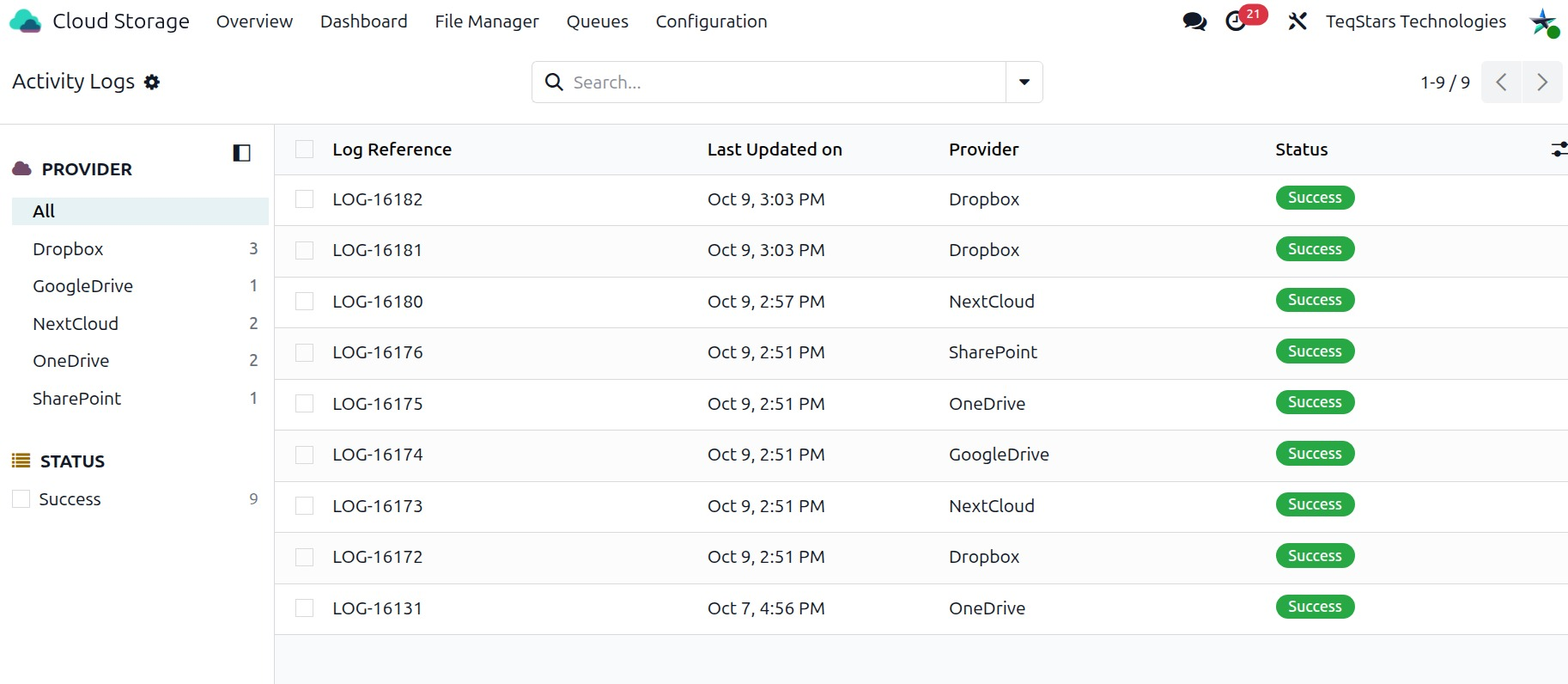Go to previous page arrow

(1501, 82)
